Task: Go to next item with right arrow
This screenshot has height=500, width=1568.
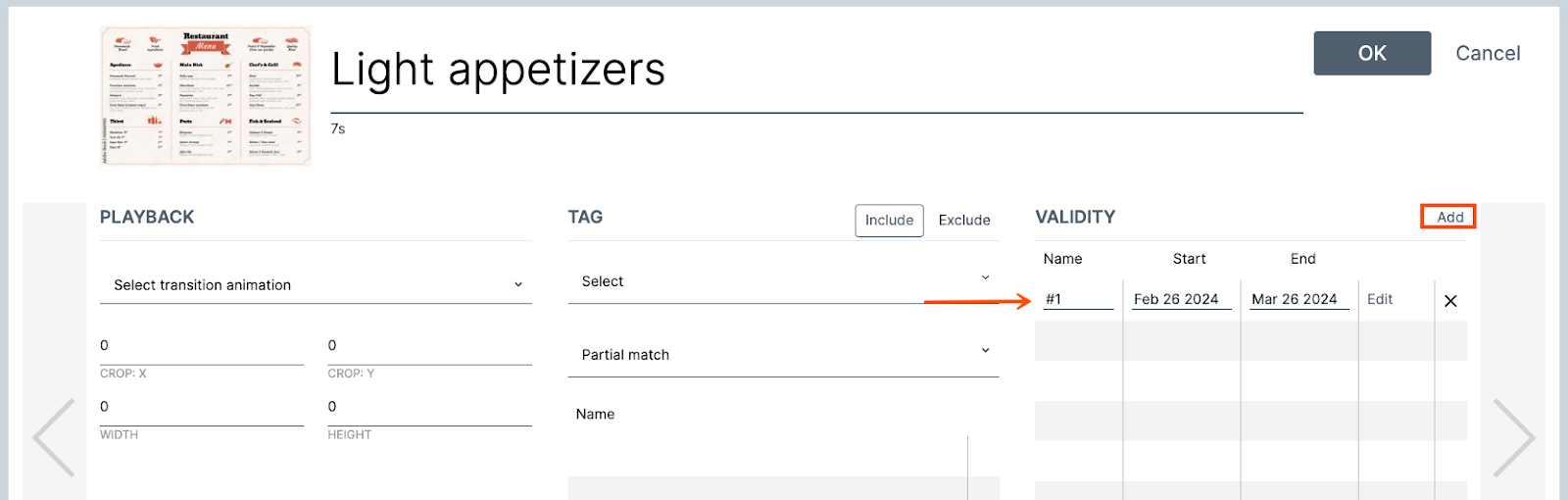Action: point(1513,437)
